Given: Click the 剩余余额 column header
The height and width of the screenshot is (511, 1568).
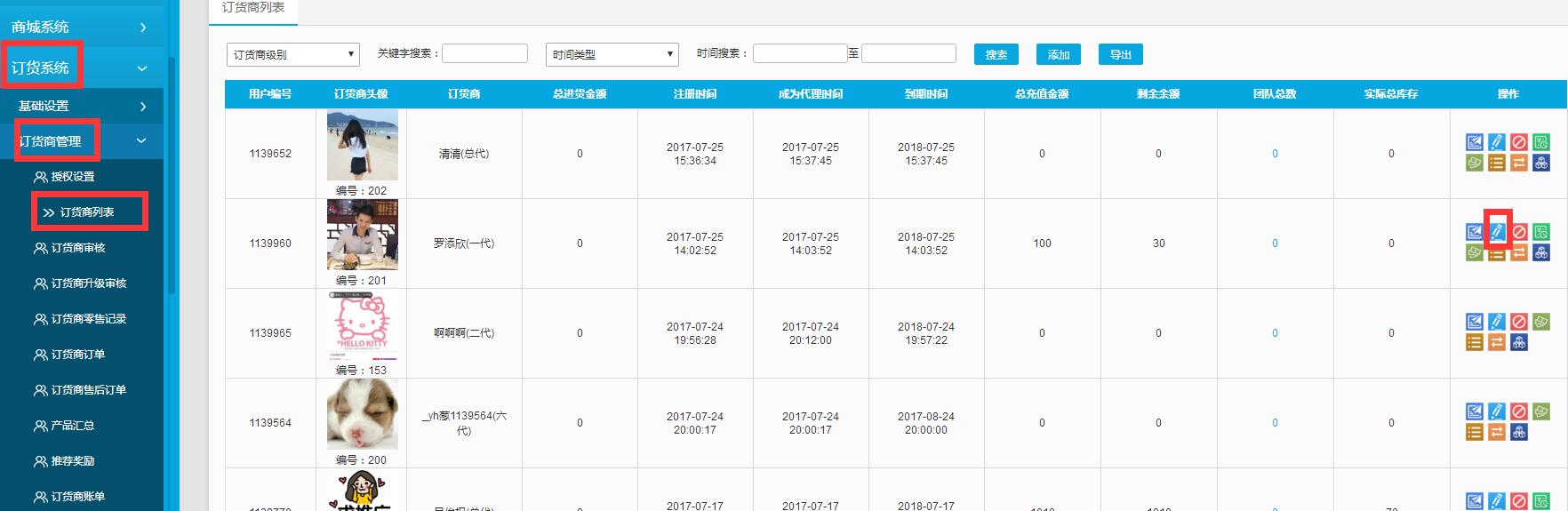Looking at the screenshot, I should pos(1158,94).
